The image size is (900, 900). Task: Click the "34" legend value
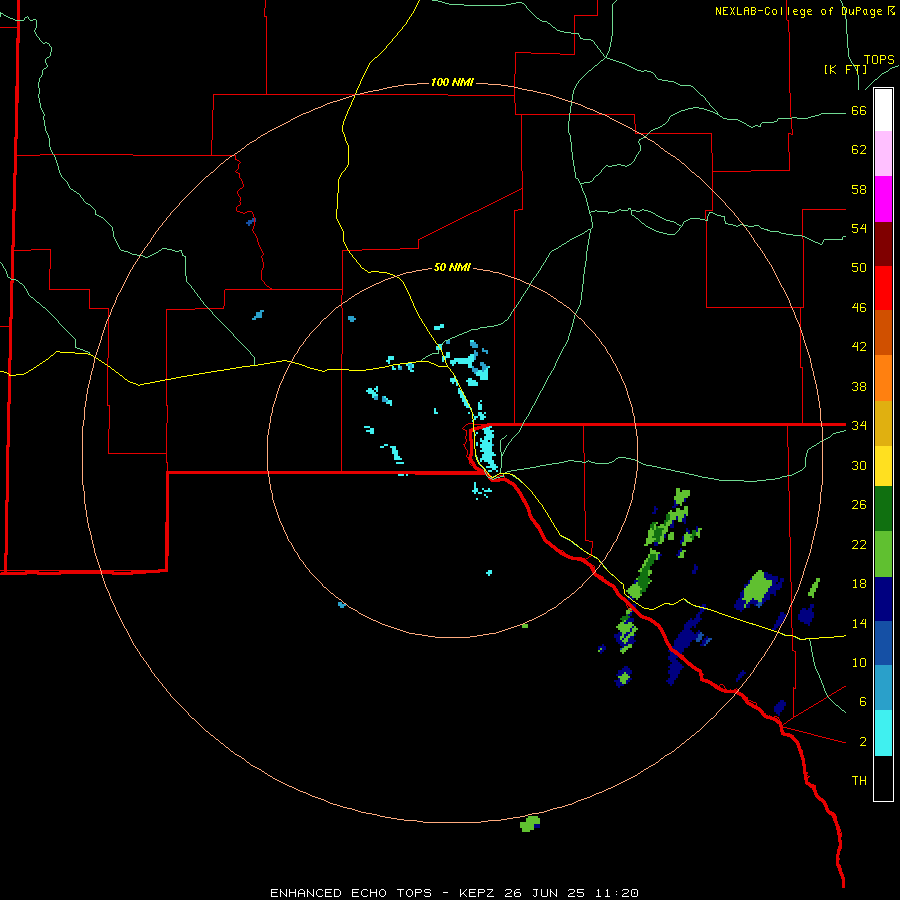tap(859, 425)
